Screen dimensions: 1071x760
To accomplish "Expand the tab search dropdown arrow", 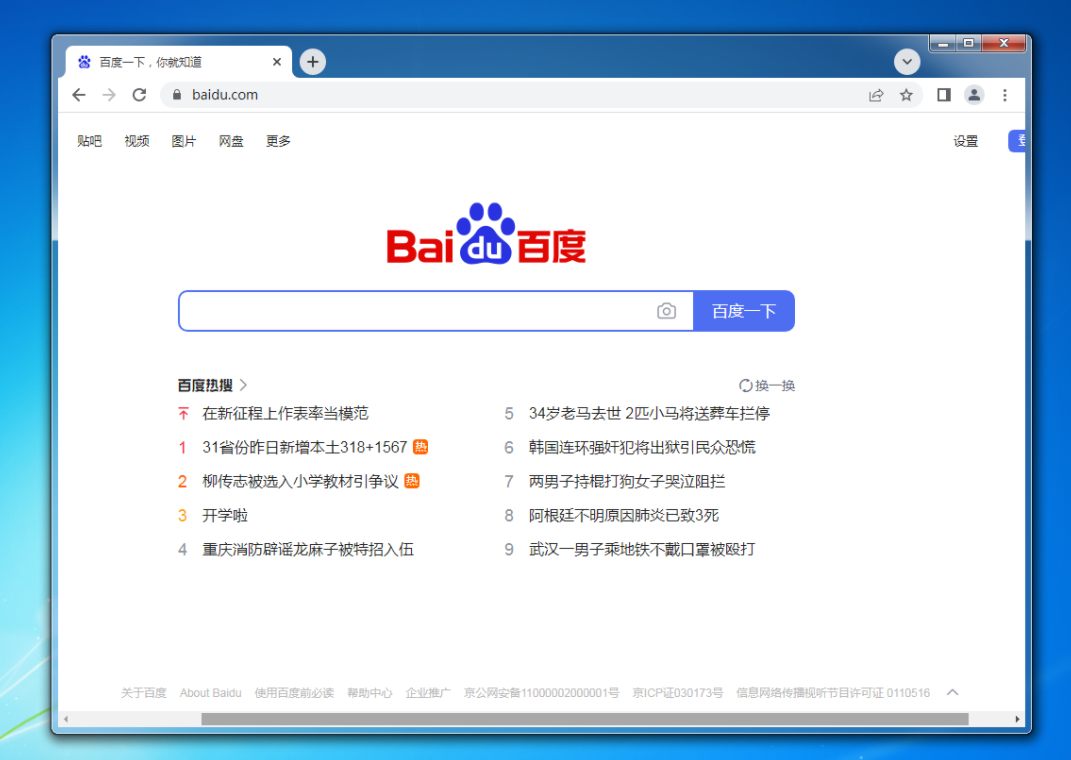I will pos(907,62).
